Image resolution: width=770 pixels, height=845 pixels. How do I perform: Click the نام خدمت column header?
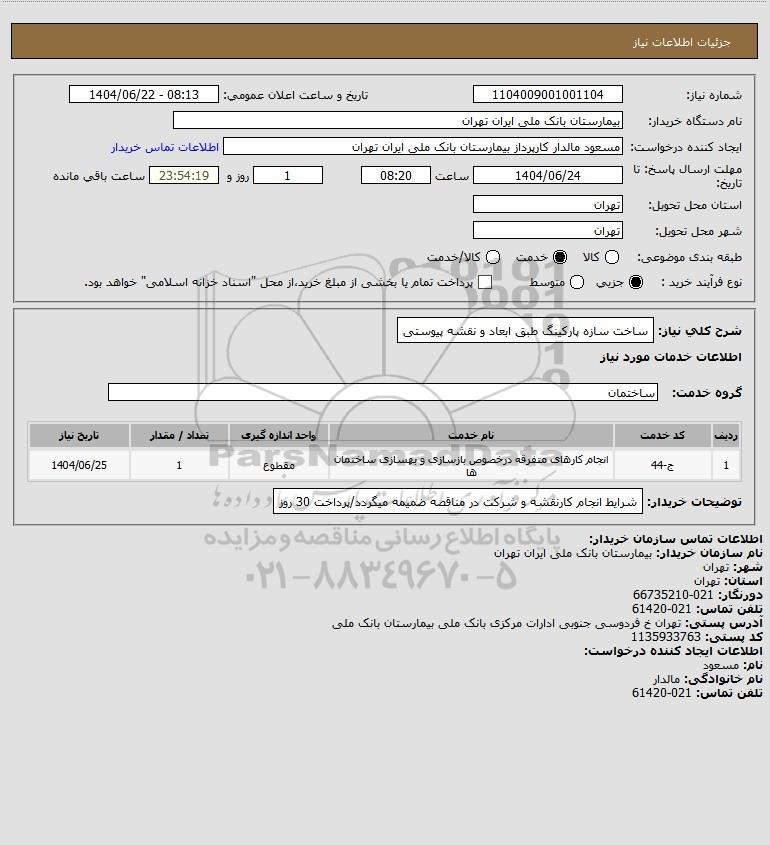click(x=471, y=435)
